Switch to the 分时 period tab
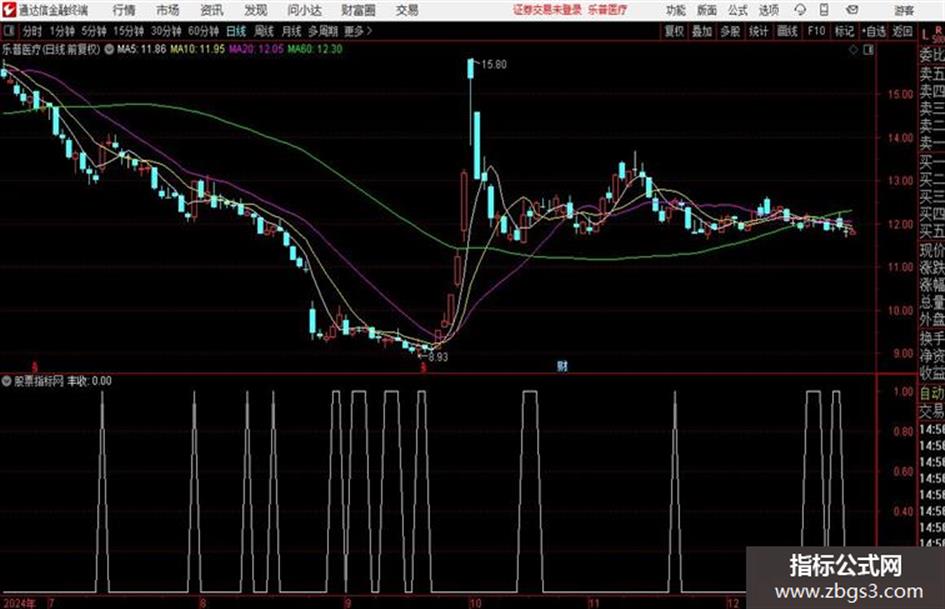The height and width of the screenshot is (609, 945). point(33,31)
